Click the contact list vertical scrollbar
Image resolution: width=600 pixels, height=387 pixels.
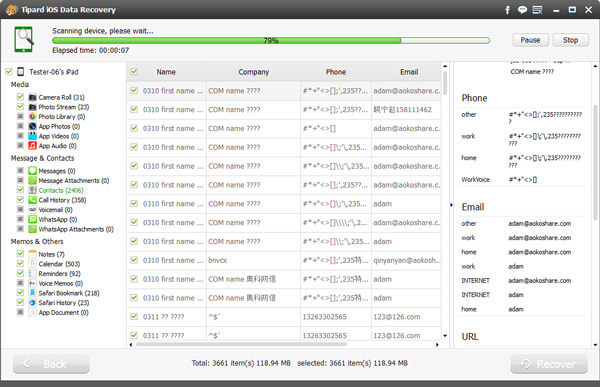click(445, 83)
